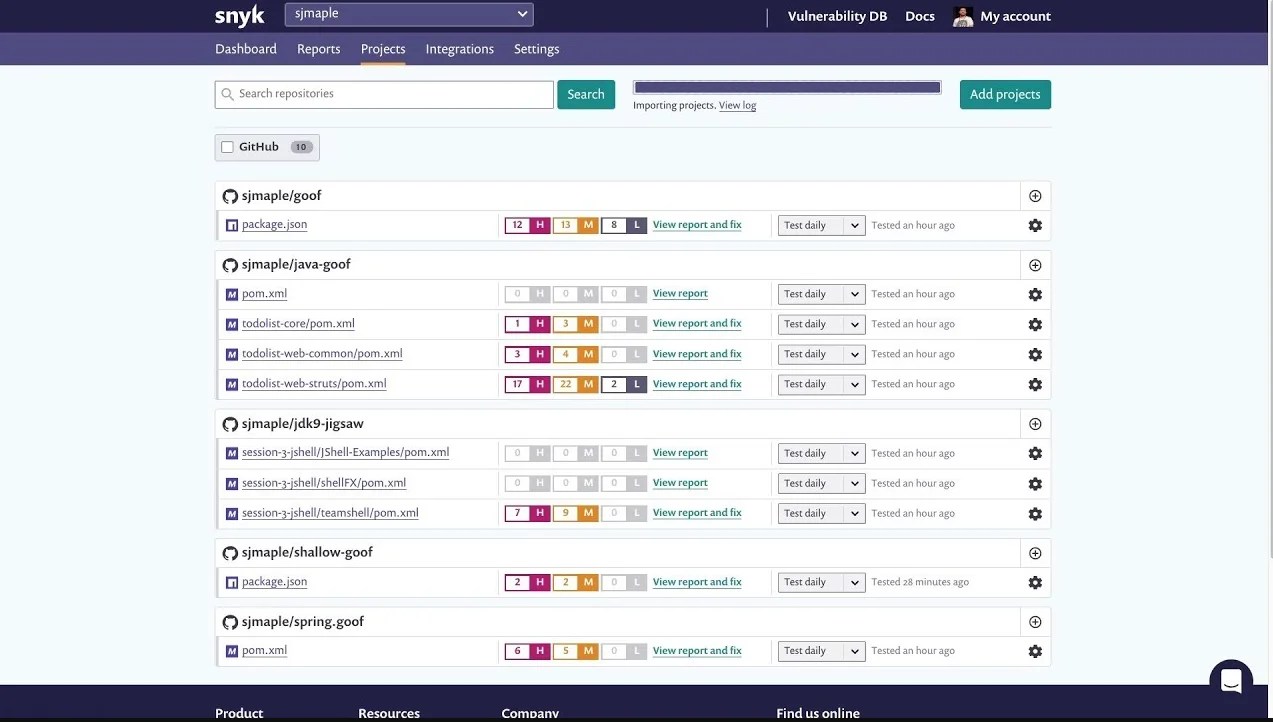This screenshot has height=722, width=1273.
Task: Toggle the GitHub filter checkbox
Action: (227, 146)
